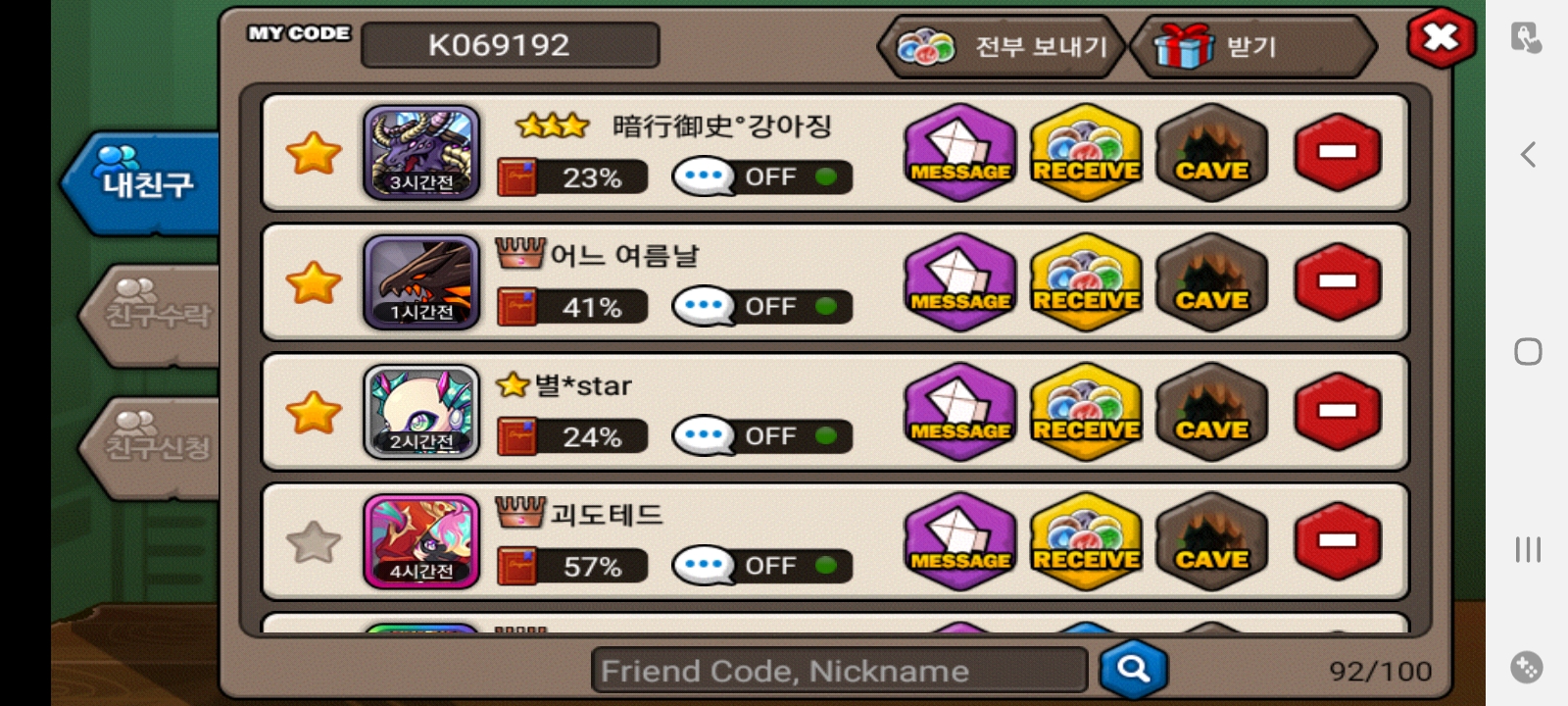The width and height of the screenshot is (1568, 706).
Task: Open 별*star profile avatar thumbnail
Action: pos(421,412)
